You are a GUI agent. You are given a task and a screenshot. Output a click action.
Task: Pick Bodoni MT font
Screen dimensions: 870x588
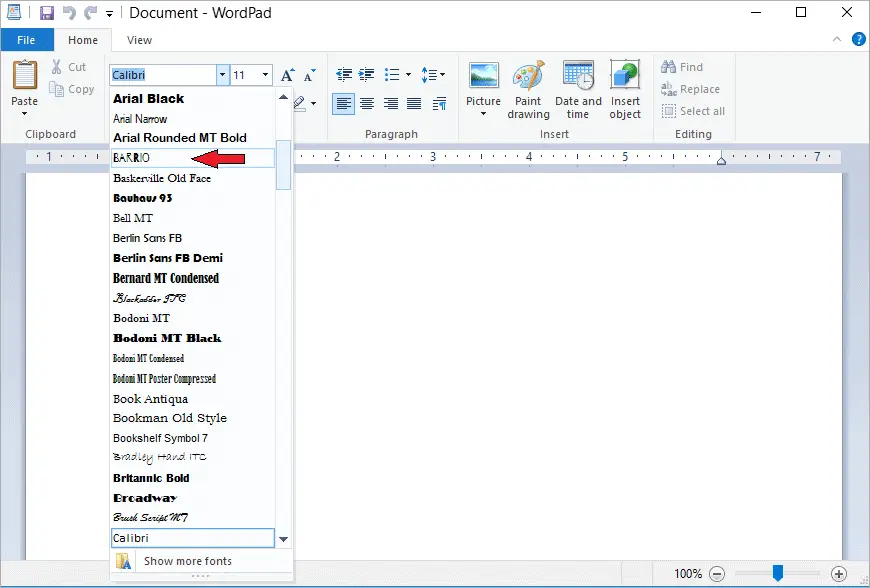point(192,318)
